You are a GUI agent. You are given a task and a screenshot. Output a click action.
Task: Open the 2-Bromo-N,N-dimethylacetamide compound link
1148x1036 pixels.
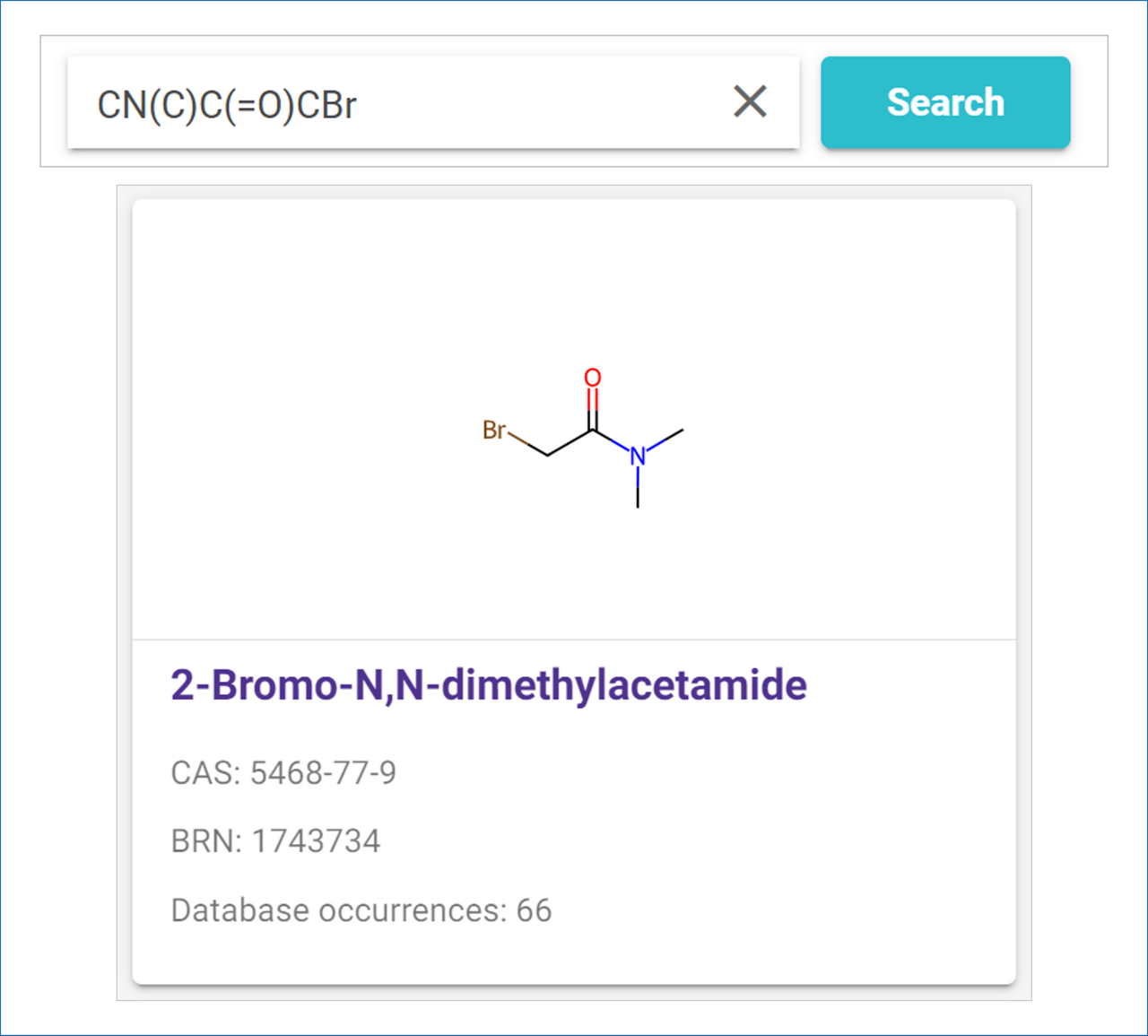pos(489,685)
